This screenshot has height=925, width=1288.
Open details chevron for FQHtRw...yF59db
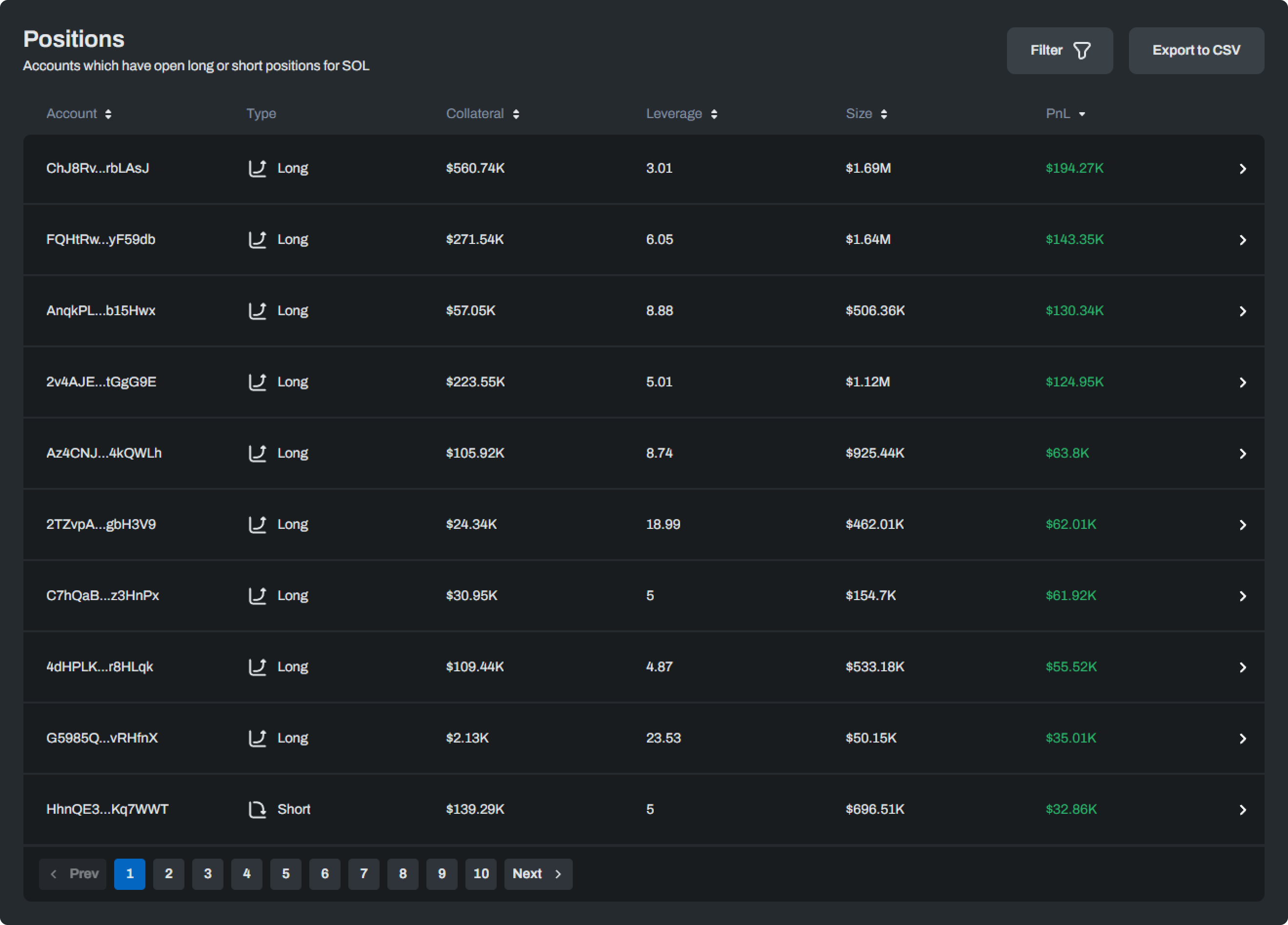tap(1243, 240)
